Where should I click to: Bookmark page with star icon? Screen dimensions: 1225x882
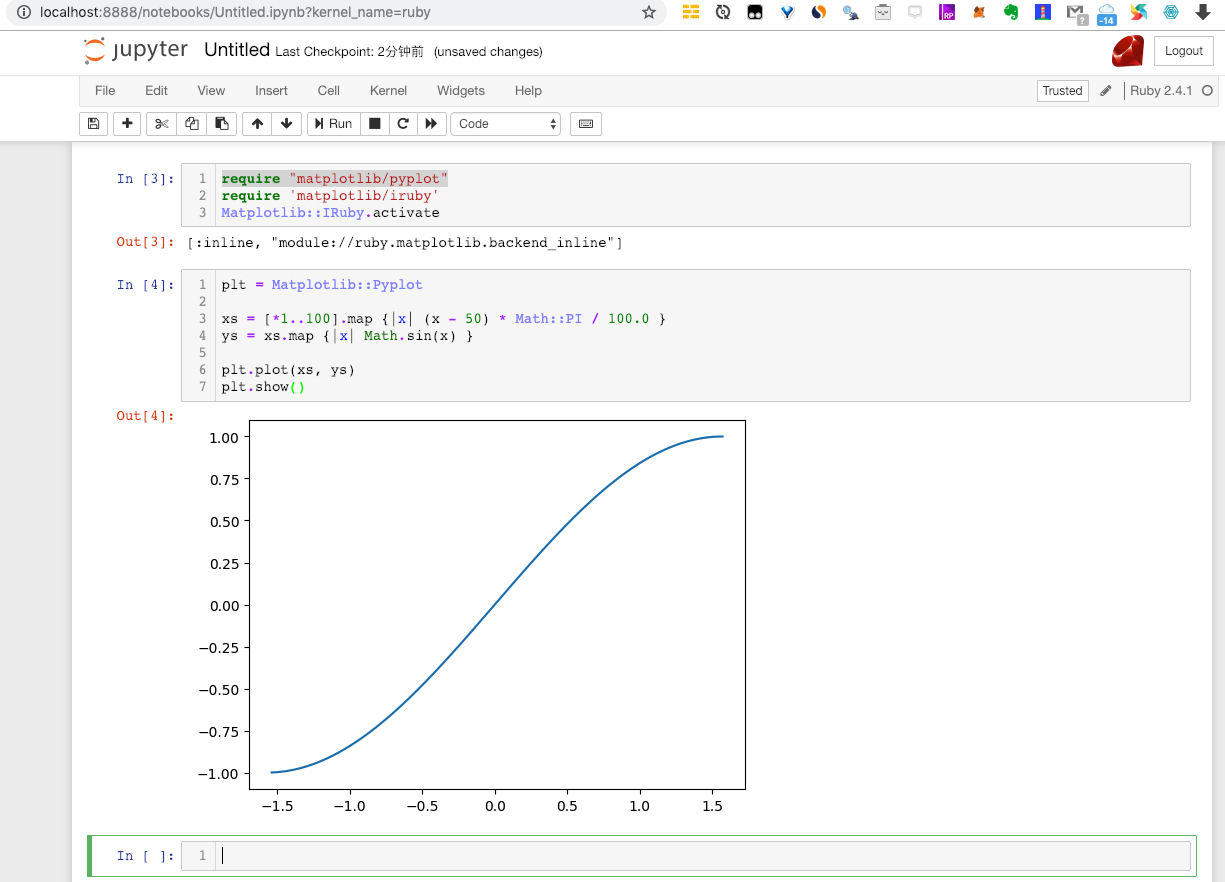pos(649,13)
